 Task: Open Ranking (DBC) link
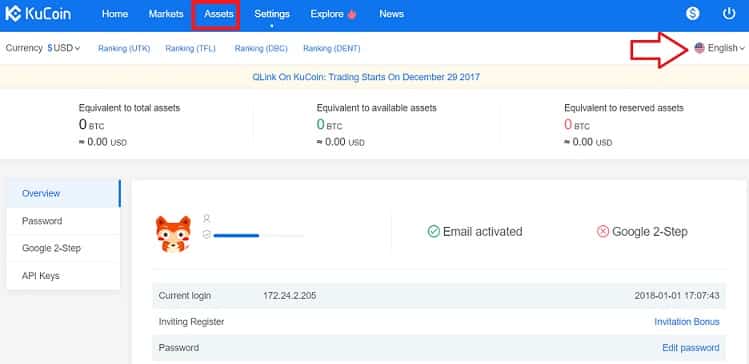click(261, 48)
